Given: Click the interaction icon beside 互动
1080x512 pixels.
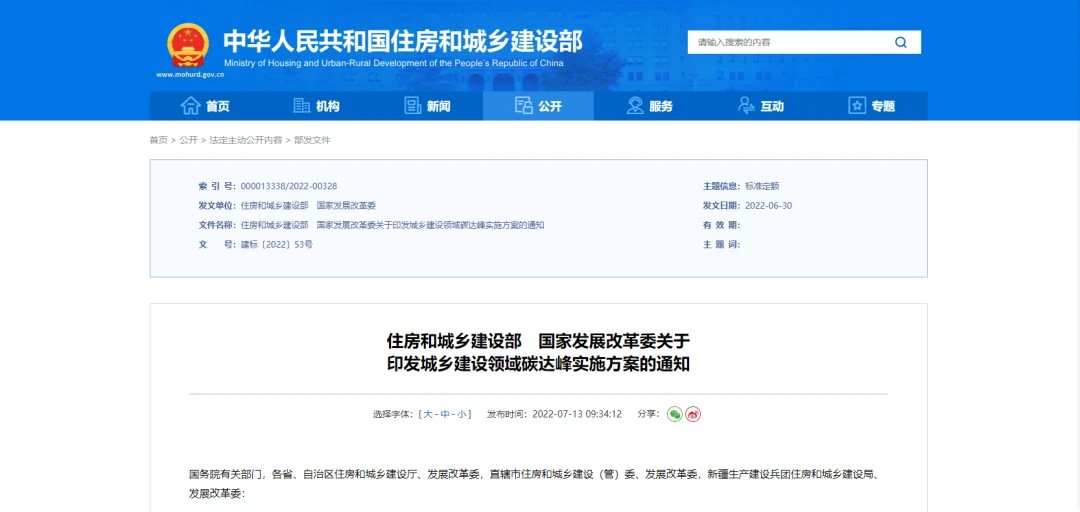Looking at the screenshot, I should [746, 106].
